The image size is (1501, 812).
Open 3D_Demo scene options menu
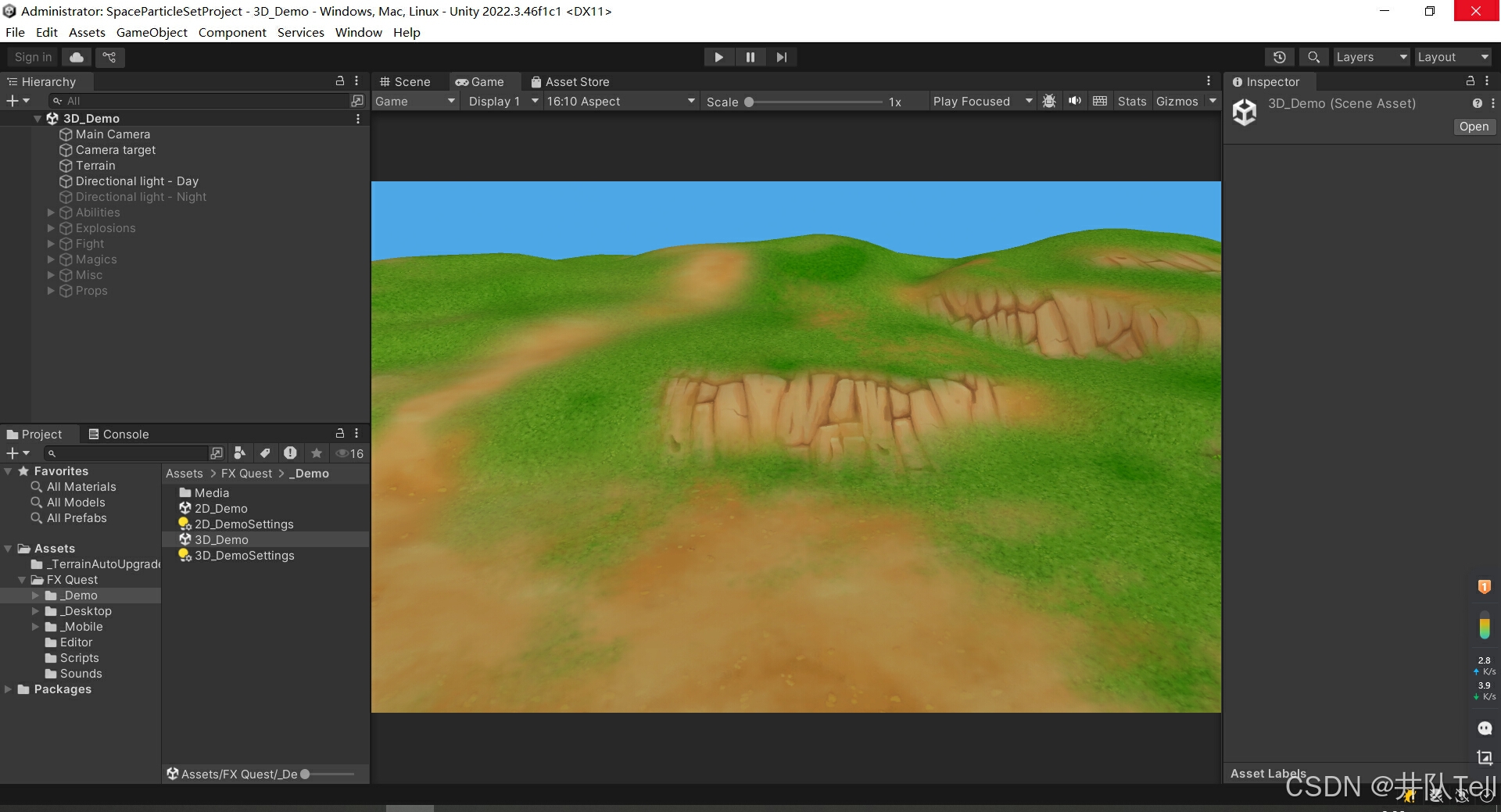(358, 119)
